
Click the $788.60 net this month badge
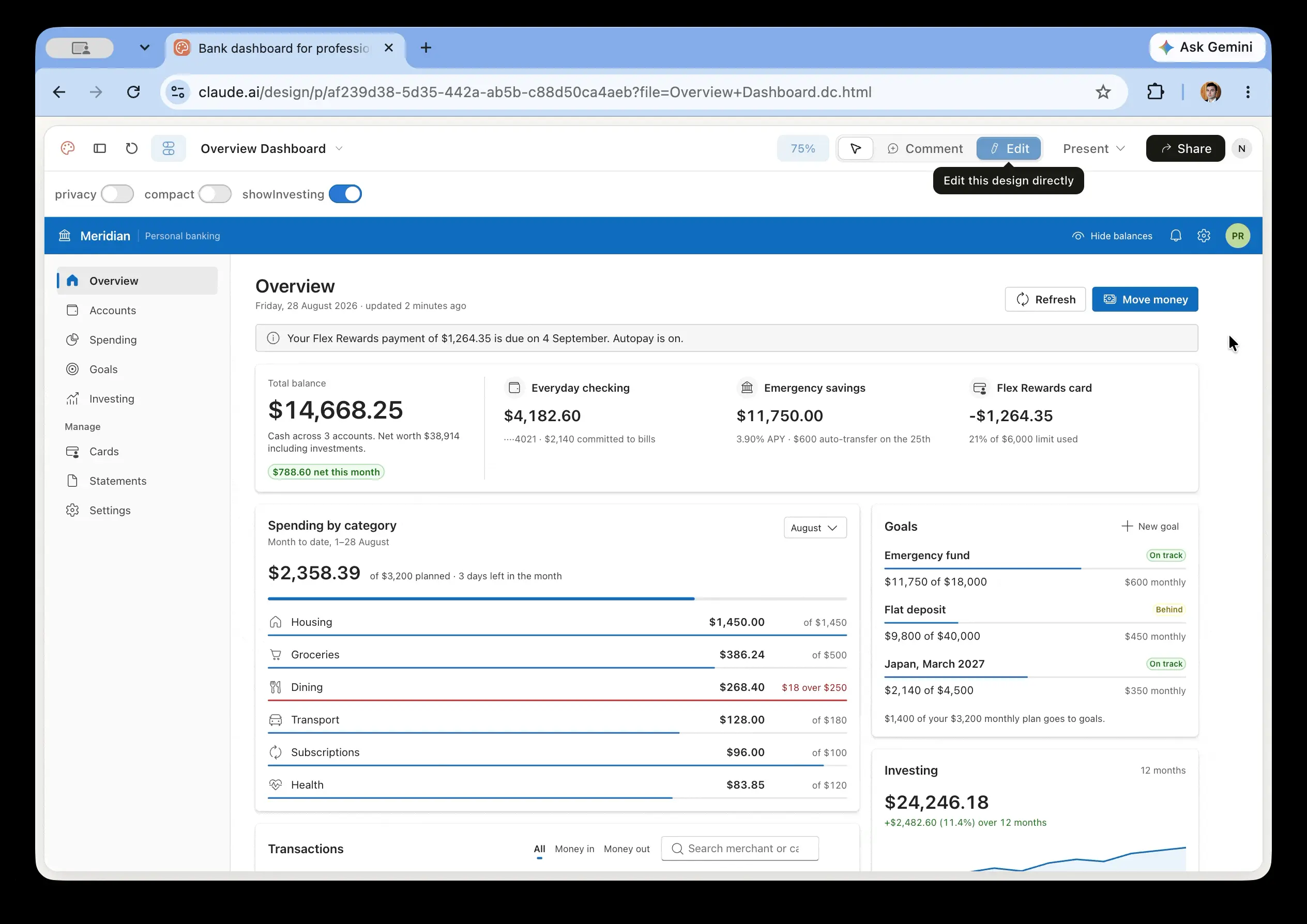(326, 472)
